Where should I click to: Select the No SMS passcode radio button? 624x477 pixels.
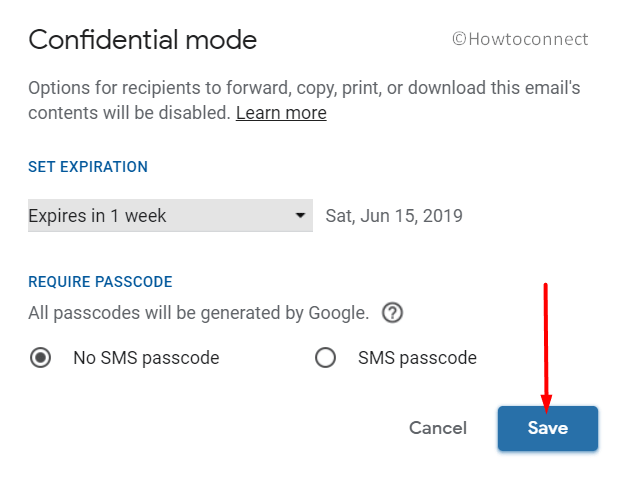coord(41,357)
